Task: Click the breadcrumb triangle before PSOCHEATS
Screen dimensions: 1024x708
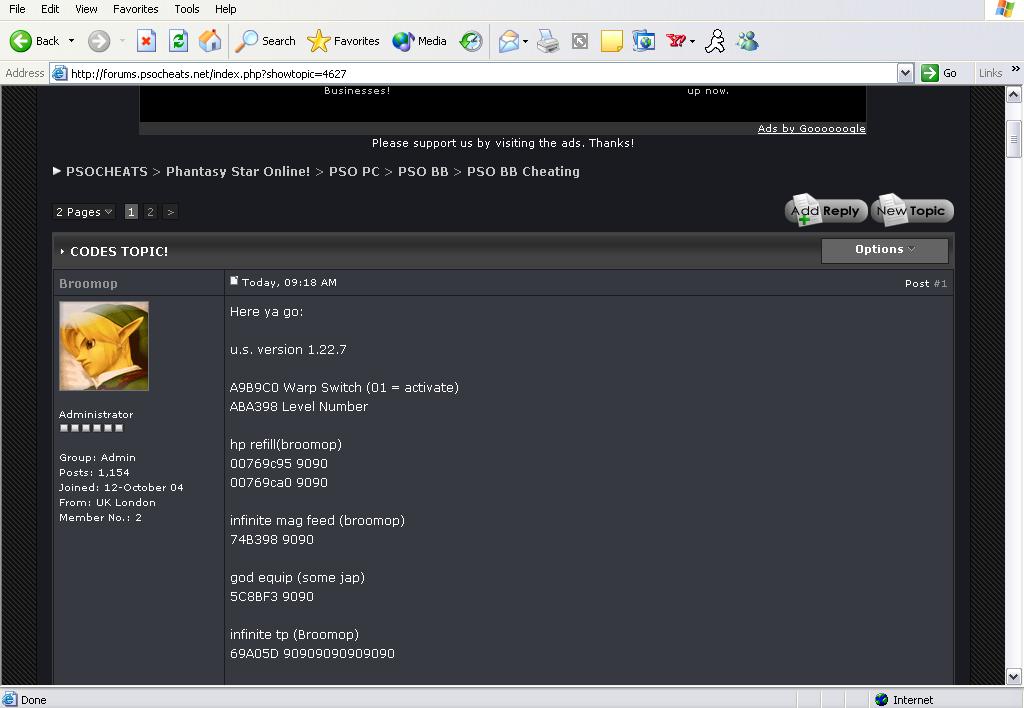Action: pos(57,171)
